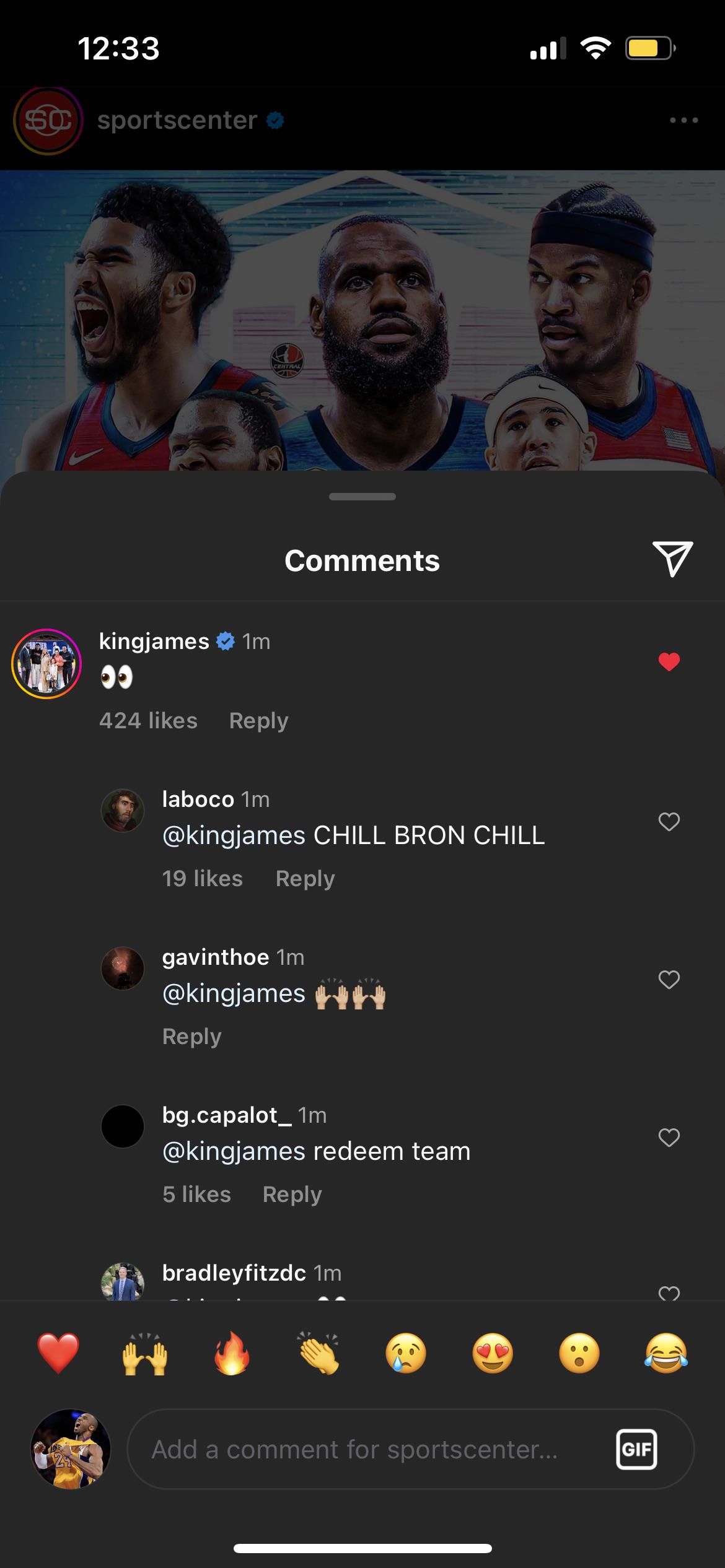Reply to kingjames's eyes comment
Screen dimensions: 725x1568
258,721
